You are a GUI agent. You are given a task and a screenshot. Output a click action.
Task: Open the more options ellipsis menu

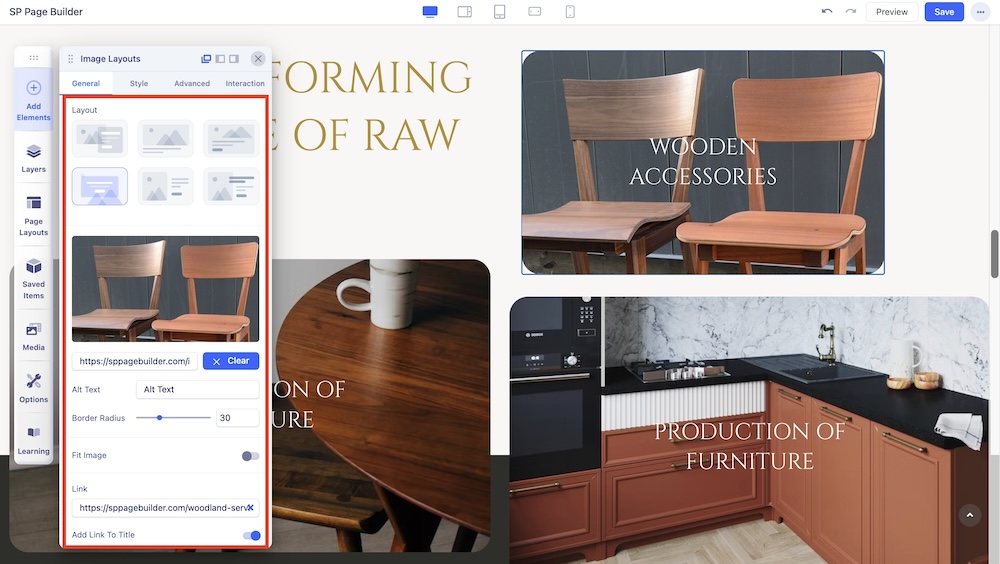pos(979,12)
